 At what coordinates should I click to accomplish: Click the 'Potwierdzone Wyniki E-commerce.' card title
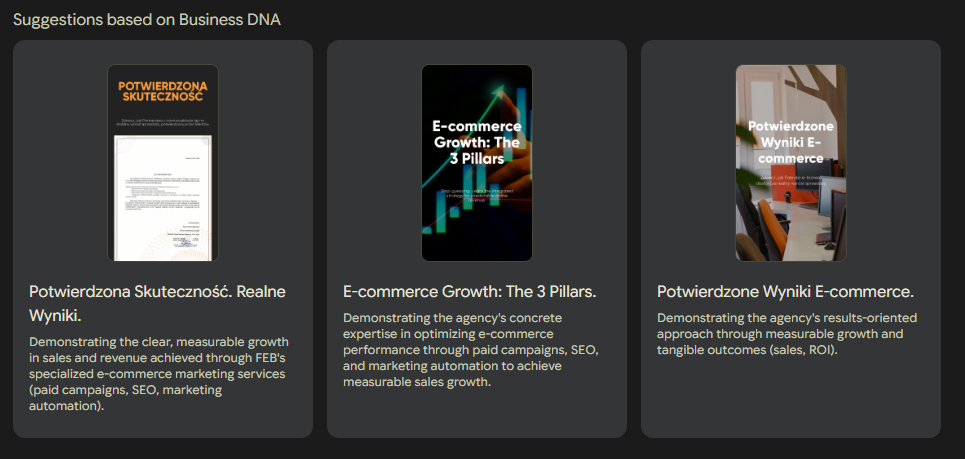pos(785,292)
